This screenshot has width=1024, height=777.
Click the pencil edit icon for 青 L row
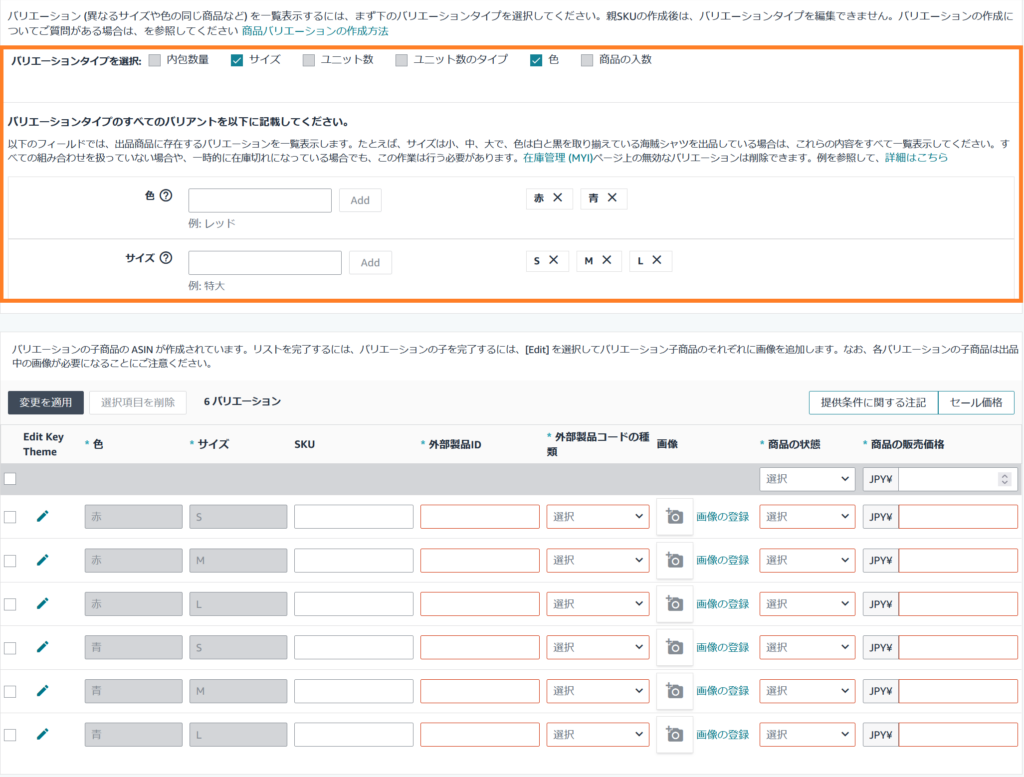point(42,734)
